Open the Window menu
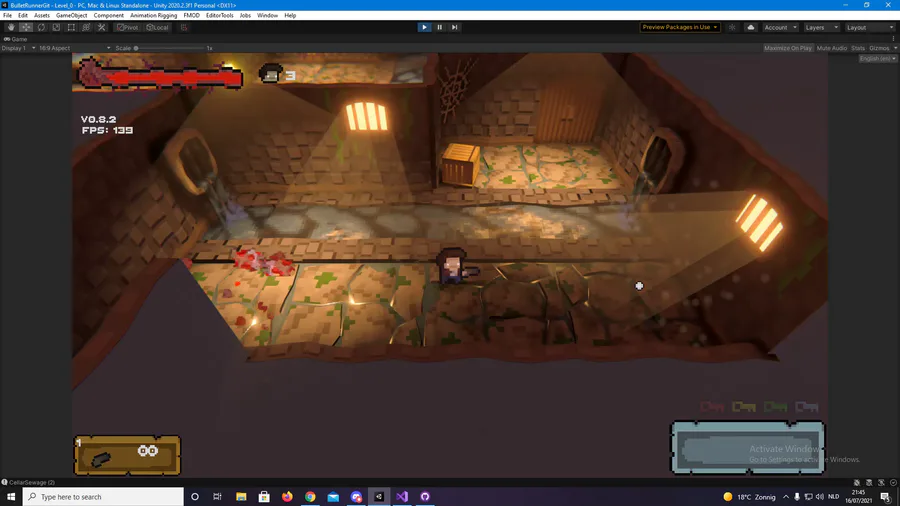This screenshot has width=900, height=506. pyautogui.click(x=267, y=15)
